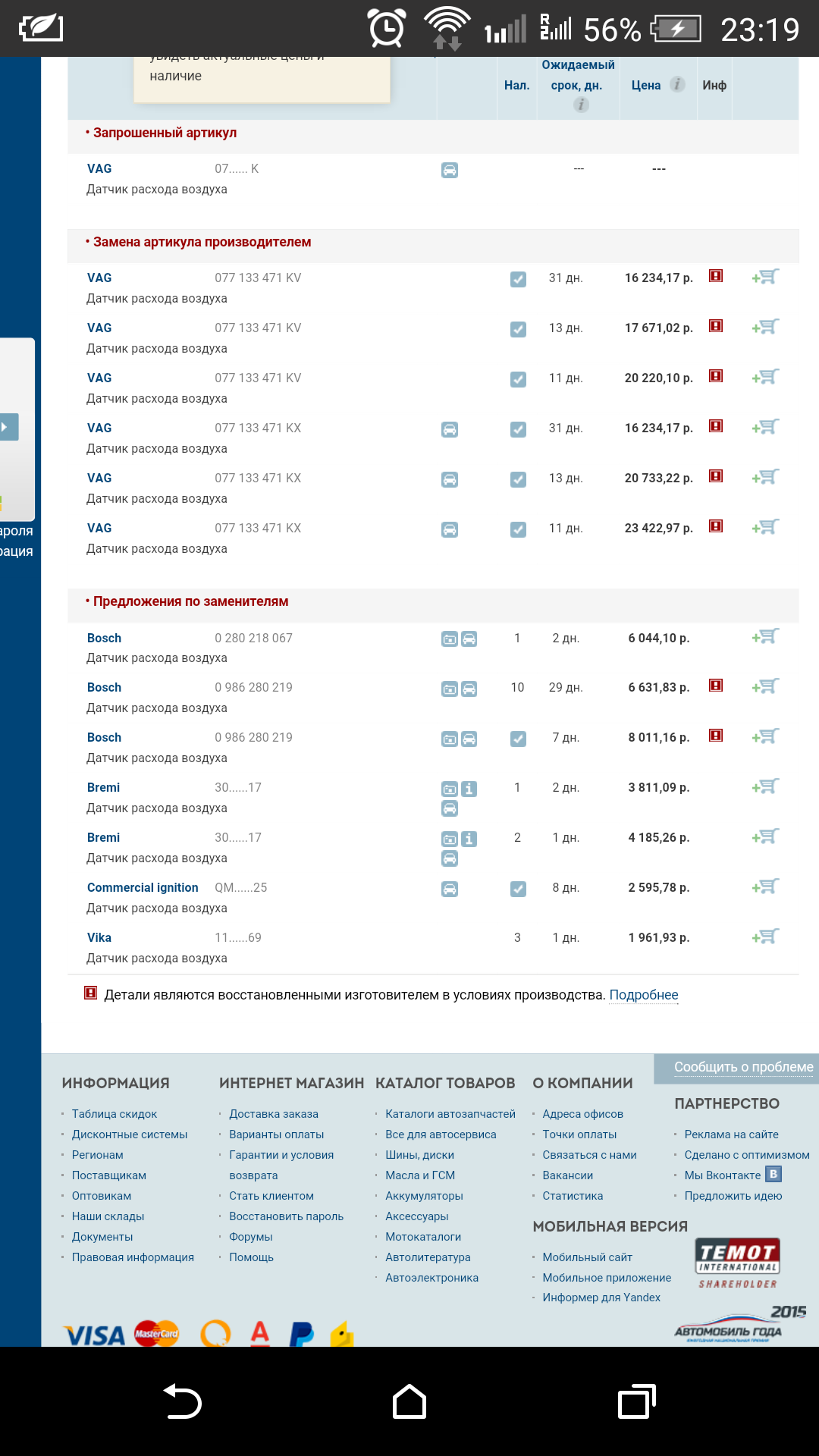Open Android recent apps button
This screenshot has width=819, height=1456.
pos(636,1401)
